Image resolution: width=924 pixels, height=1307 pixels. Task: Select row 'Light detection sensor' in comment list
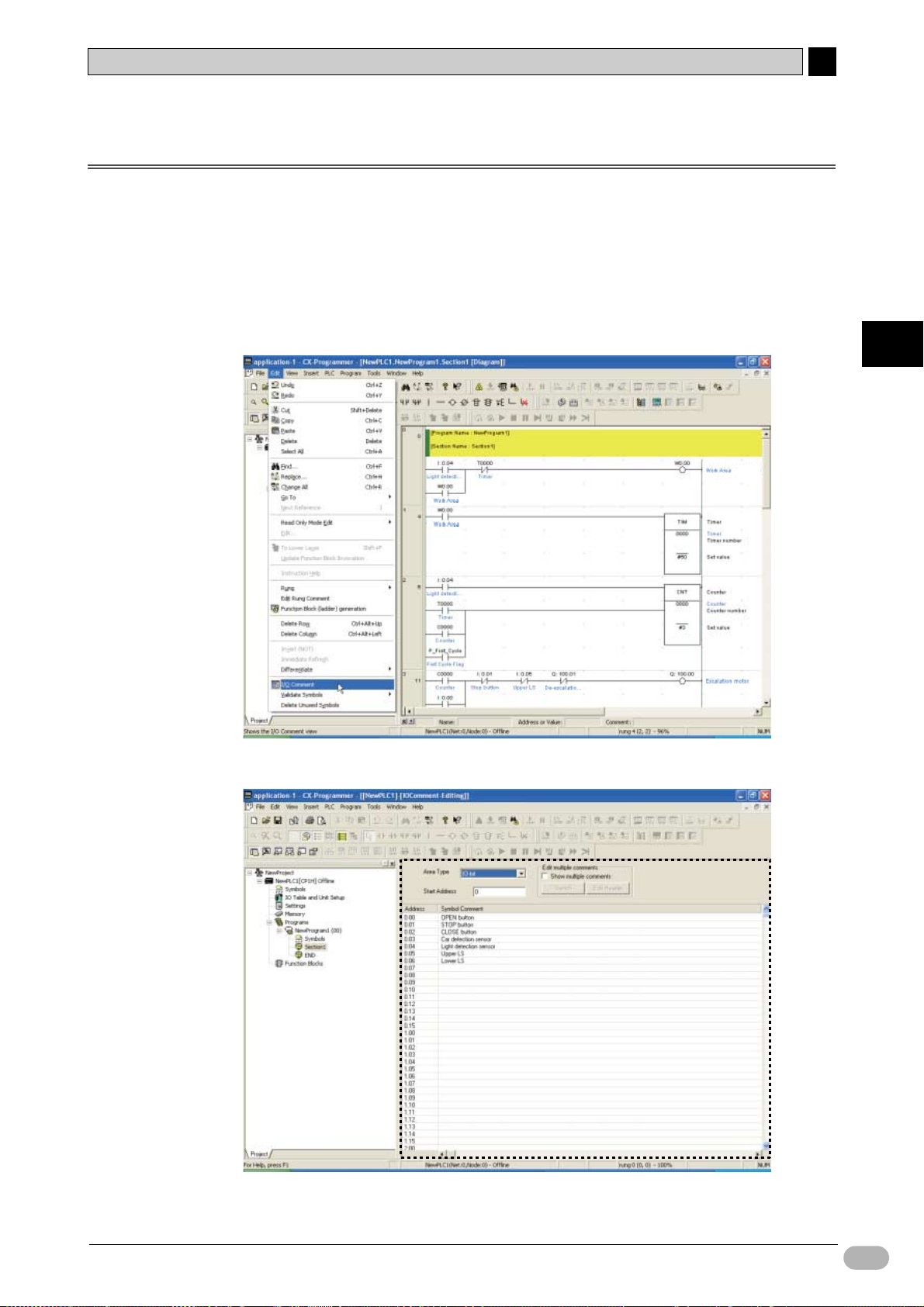click(582, 947)
